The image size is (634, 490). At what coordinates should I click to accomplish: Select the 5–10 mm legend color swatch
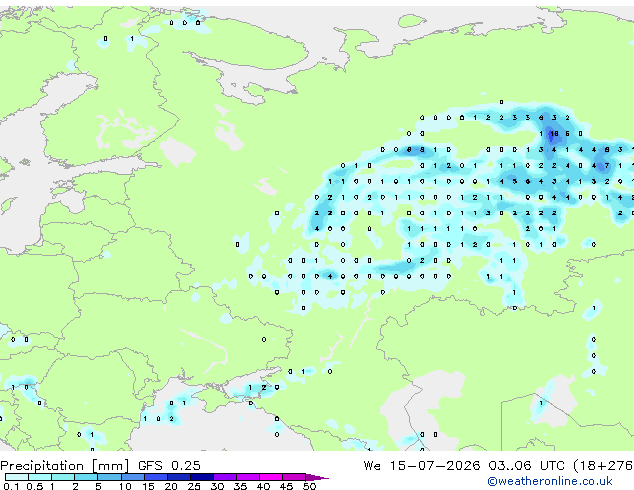[109, 477]
